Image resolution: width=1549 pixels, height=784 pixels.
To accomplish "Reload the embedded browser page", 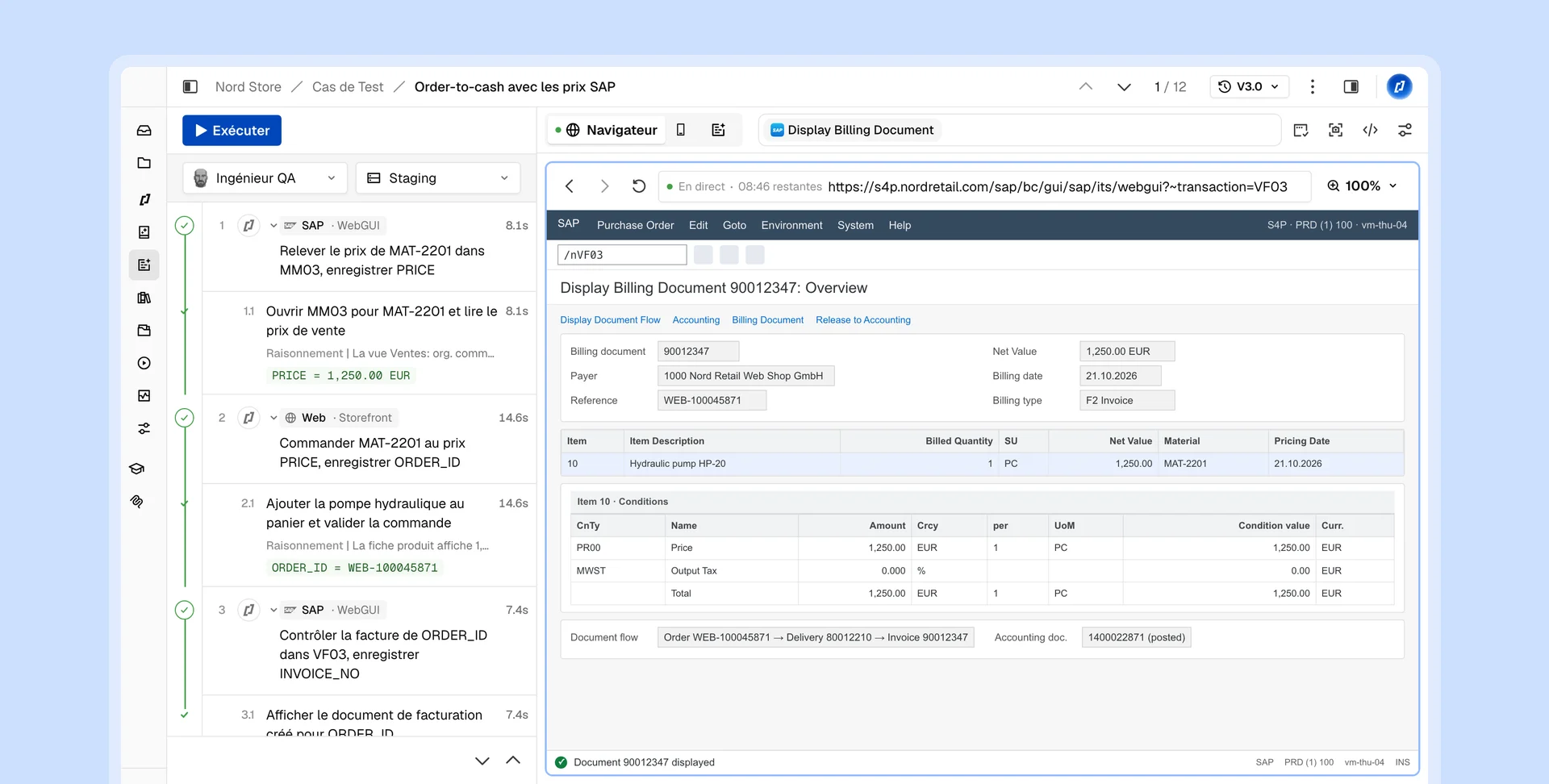I will [639, 186].
